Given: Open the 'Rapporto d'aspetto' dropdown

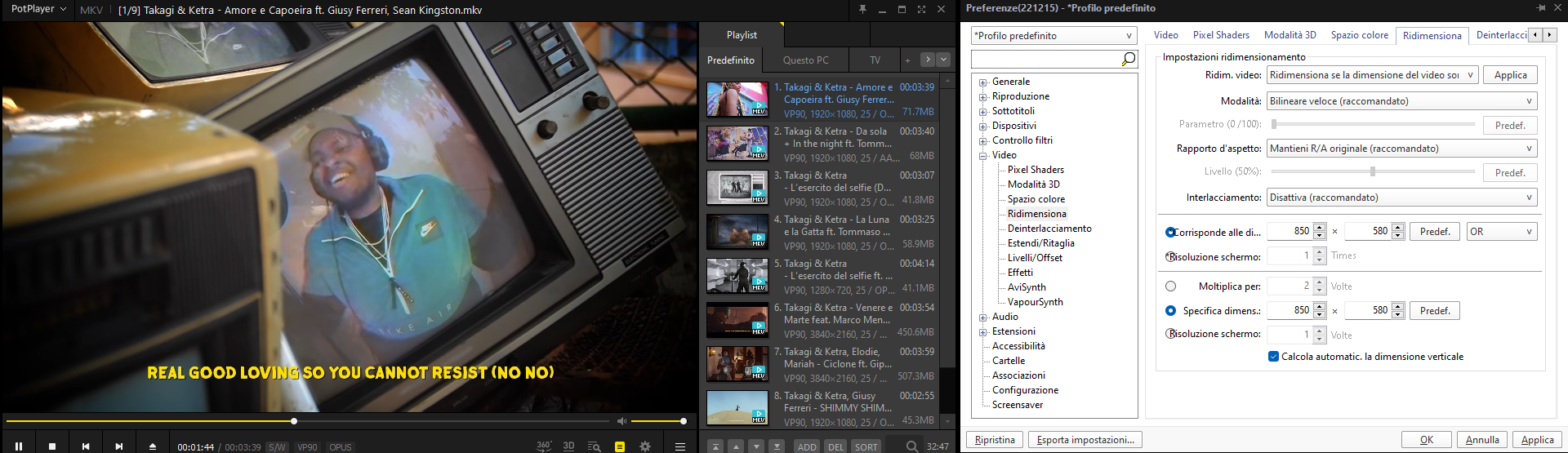Looking at the screenshot, I should (1401, 149).
